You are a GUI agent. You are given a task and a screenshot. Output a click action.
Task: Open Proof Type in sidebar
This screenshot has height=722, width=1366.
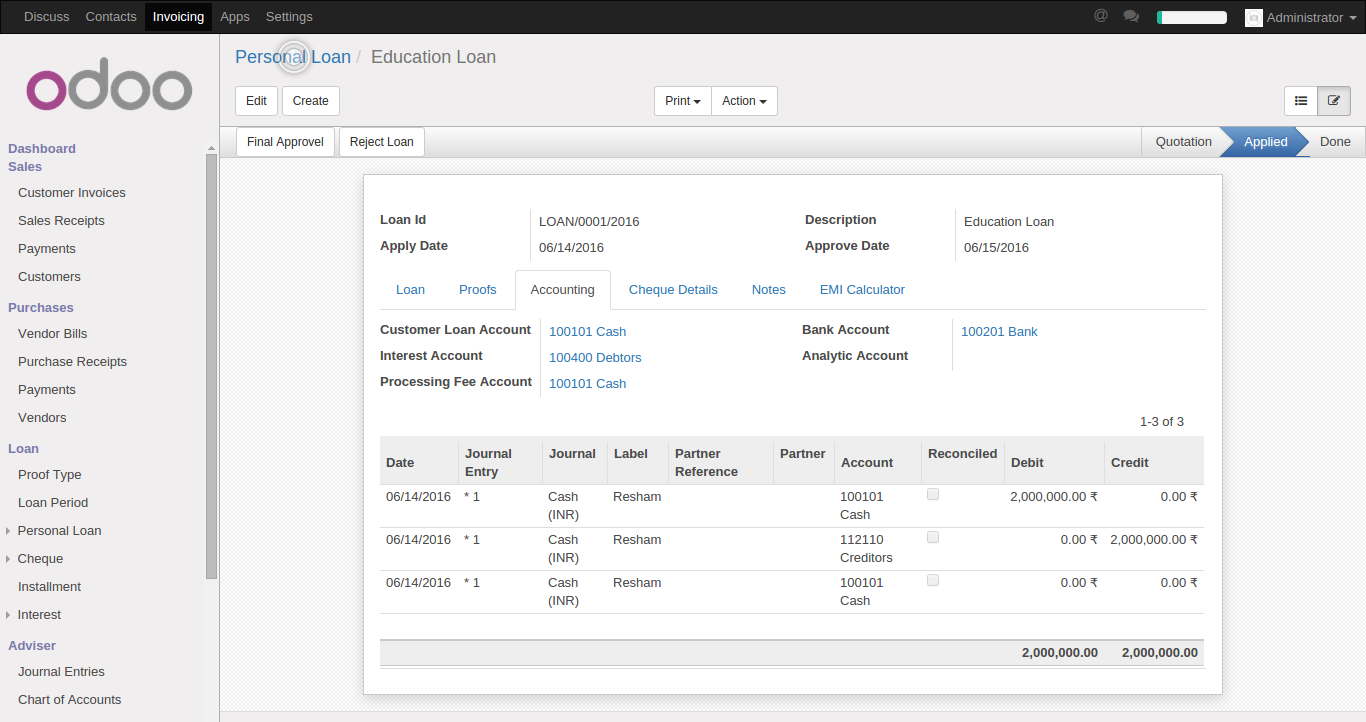click(x=49, y=475)
